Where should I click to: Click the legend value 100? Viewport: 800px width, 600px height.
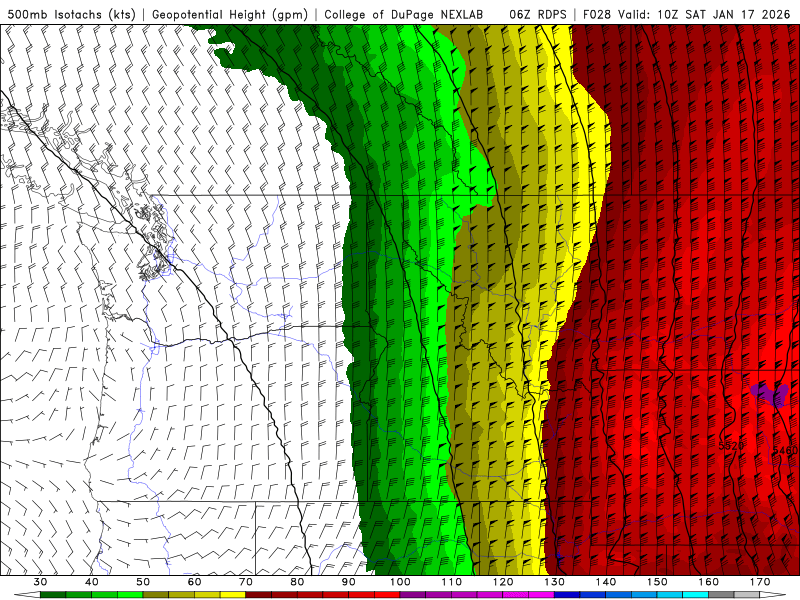(x=400, y=582)
